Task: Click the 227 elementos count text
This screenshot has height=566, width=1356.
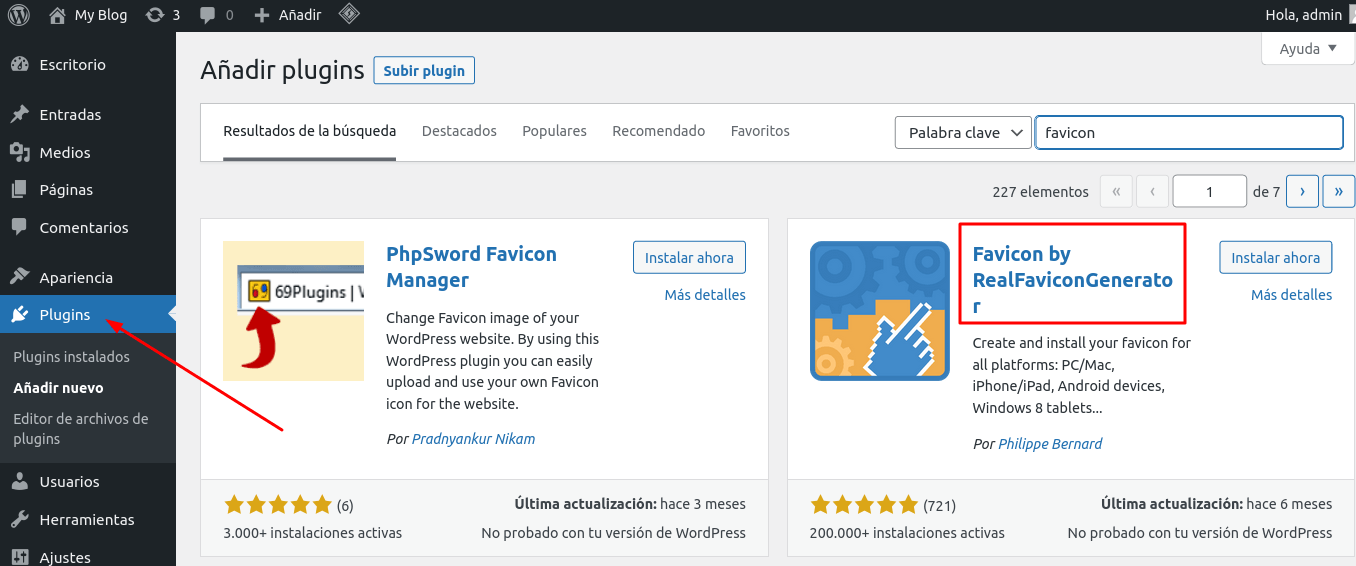Action: pos(1040,191)
